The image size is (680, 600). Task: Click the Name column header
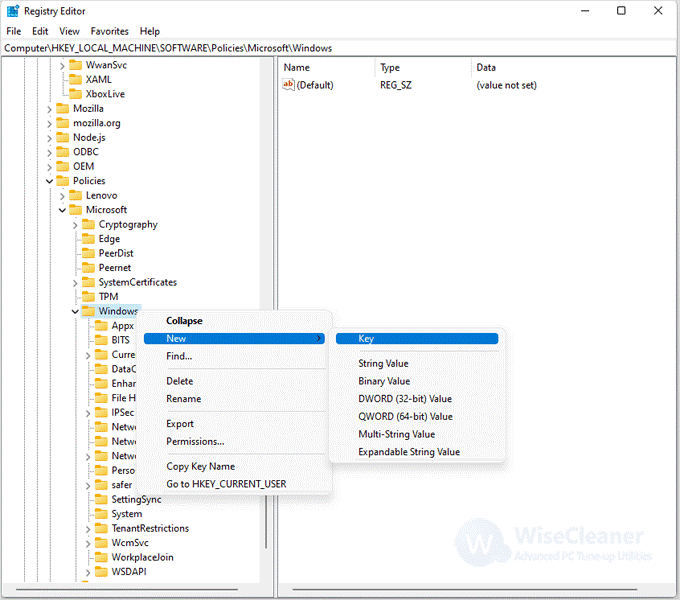[x=297, y=68]
